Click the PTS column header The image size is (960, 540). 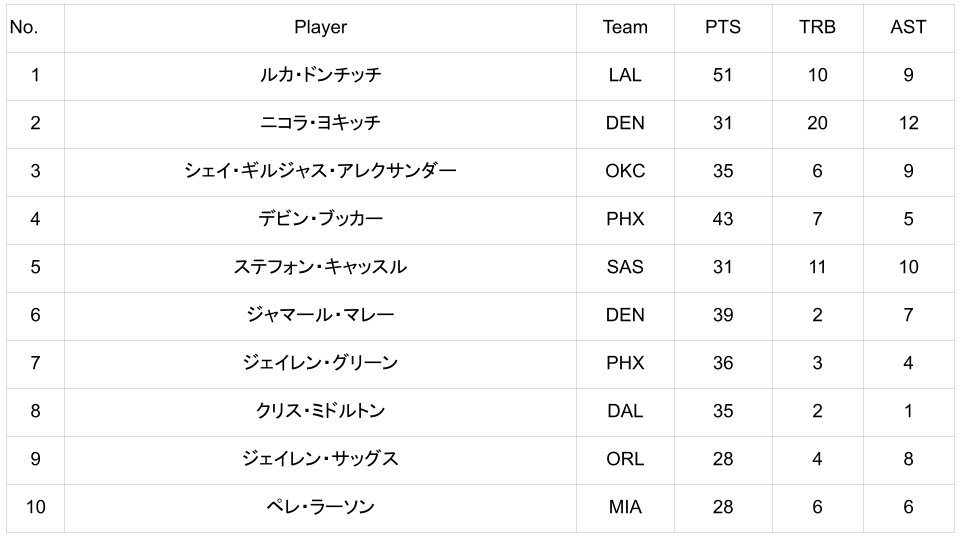722,27
